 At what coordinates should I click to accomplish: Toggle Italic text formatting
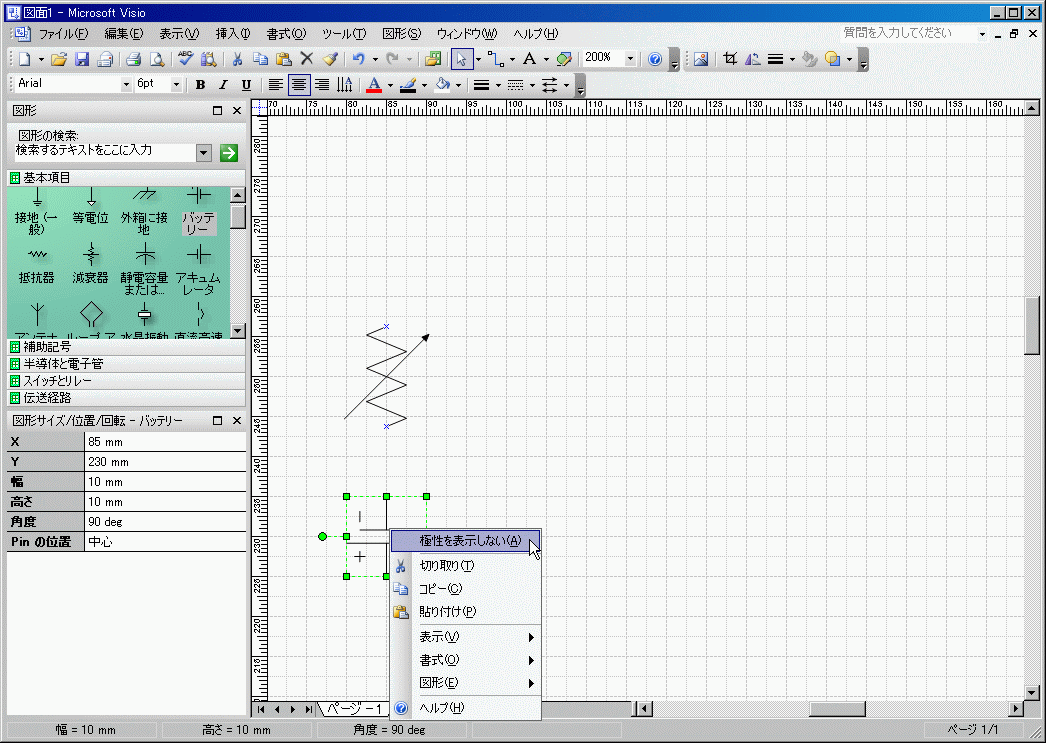tap(222, 85)
